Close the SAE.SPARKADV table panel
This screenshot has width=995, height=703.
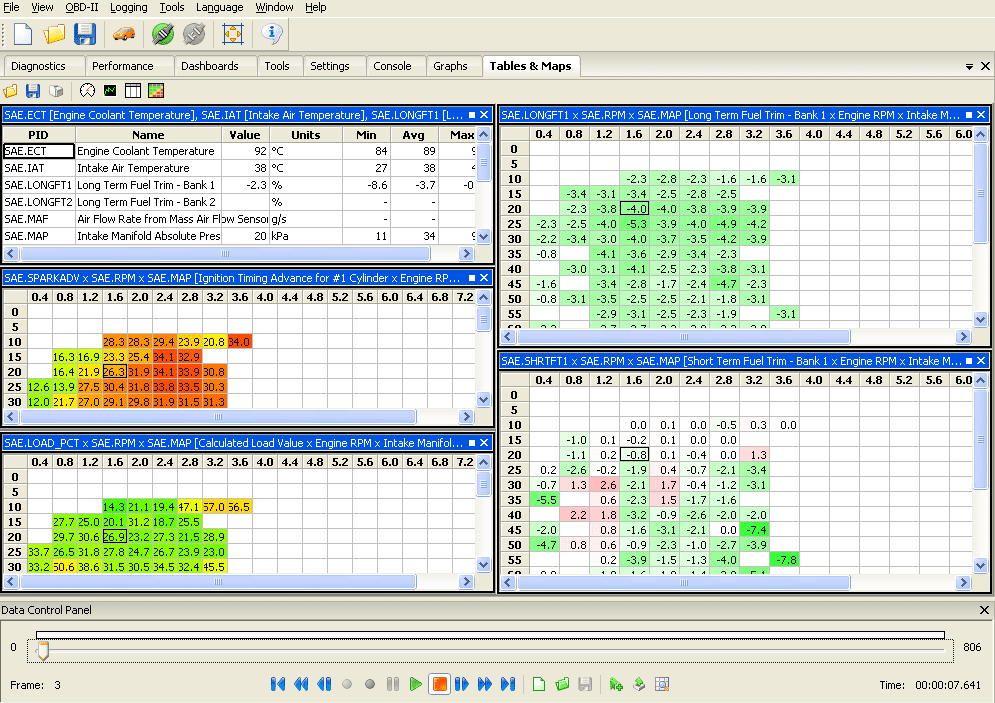click(x=484, y=278)
